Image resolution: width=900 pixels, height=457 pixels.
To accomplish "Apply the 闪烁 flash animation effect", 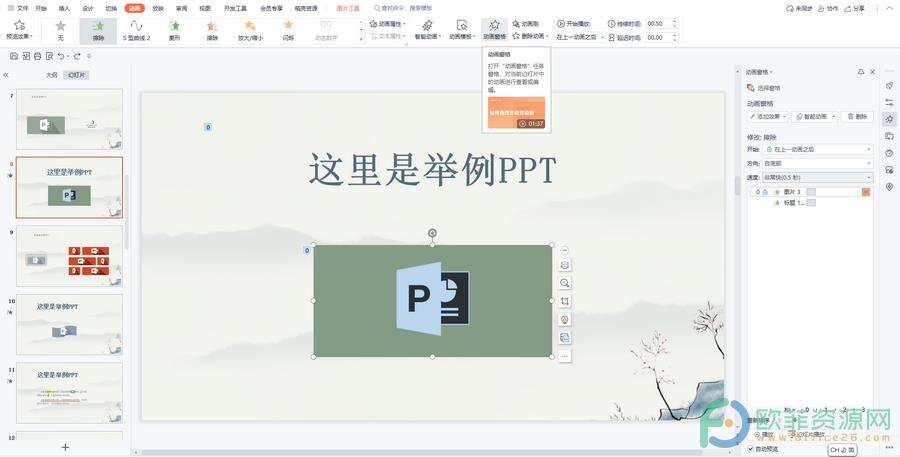I will (x=288, y=30).
